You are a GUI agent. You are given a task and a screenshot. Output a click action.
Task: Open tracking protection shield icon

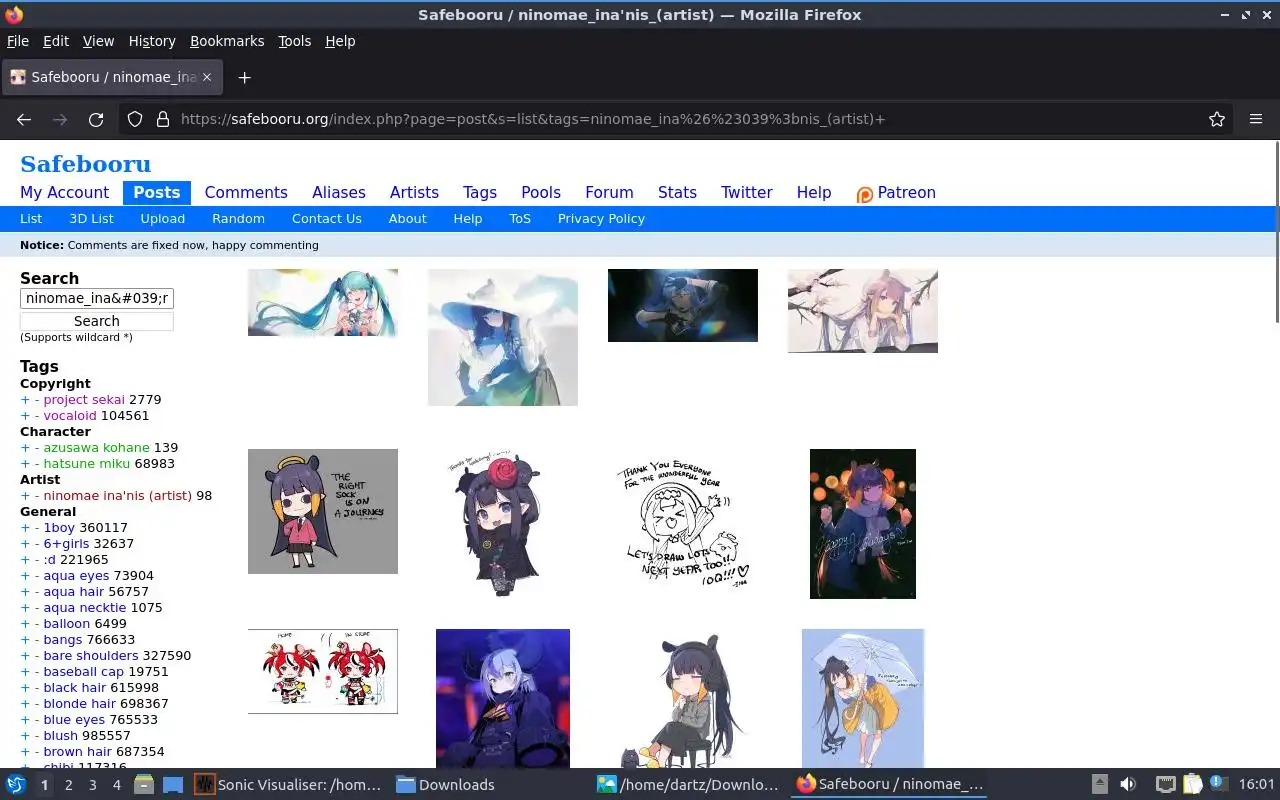click(135, 119)
